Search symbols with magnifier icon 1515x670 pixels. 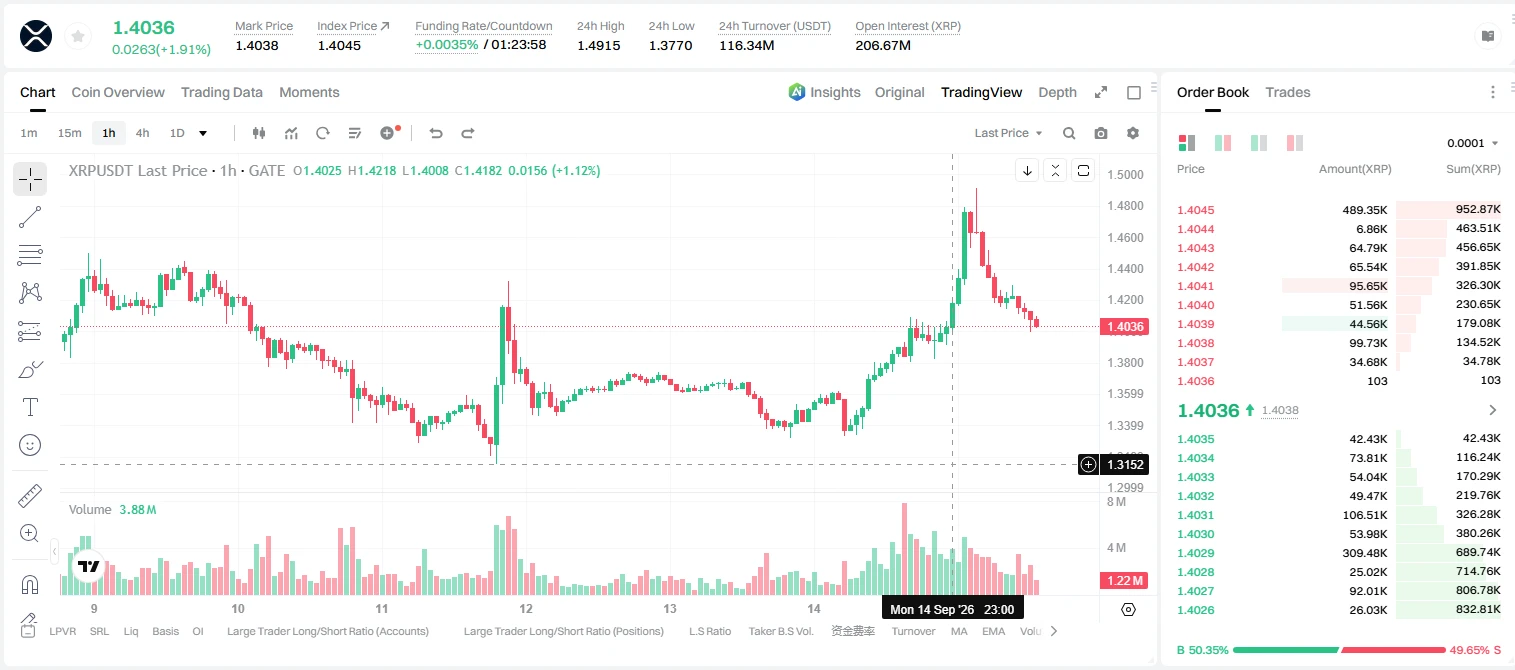pos(1069,133)
